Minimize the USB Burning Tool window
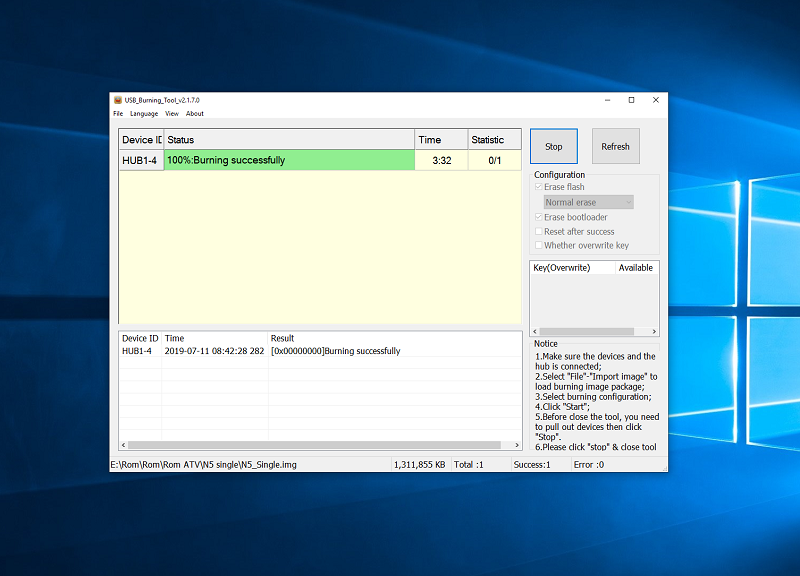Image resolution: width=800 pixels, height=576 pixels. [607, 100]
